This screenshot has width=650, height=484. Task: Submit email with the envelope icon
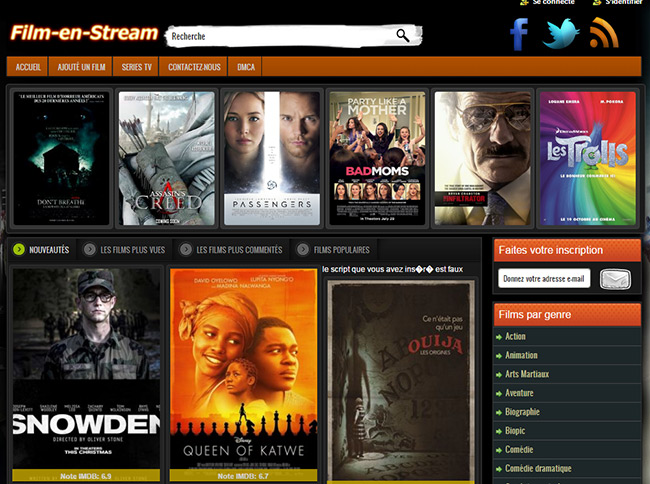pyautogui.click(x=615, y=279)
